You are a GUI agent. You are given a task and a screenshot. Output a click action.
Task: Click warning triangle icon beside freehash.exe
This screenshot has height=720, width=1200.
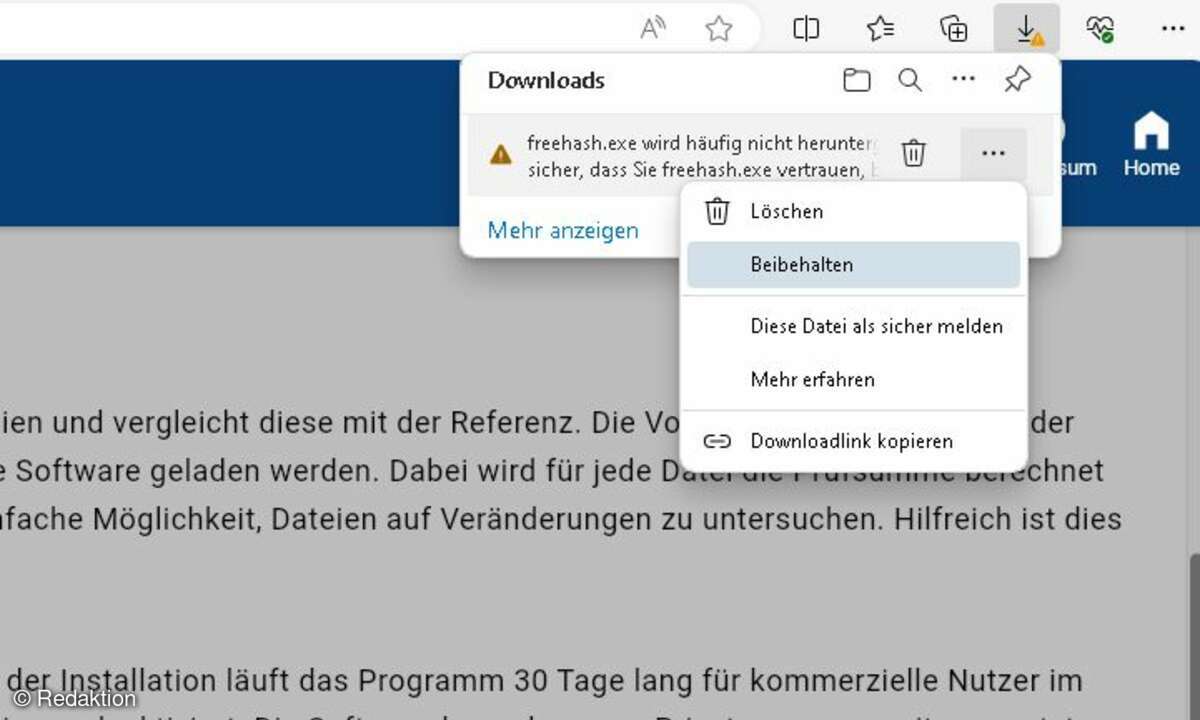[x=500, y=155]
